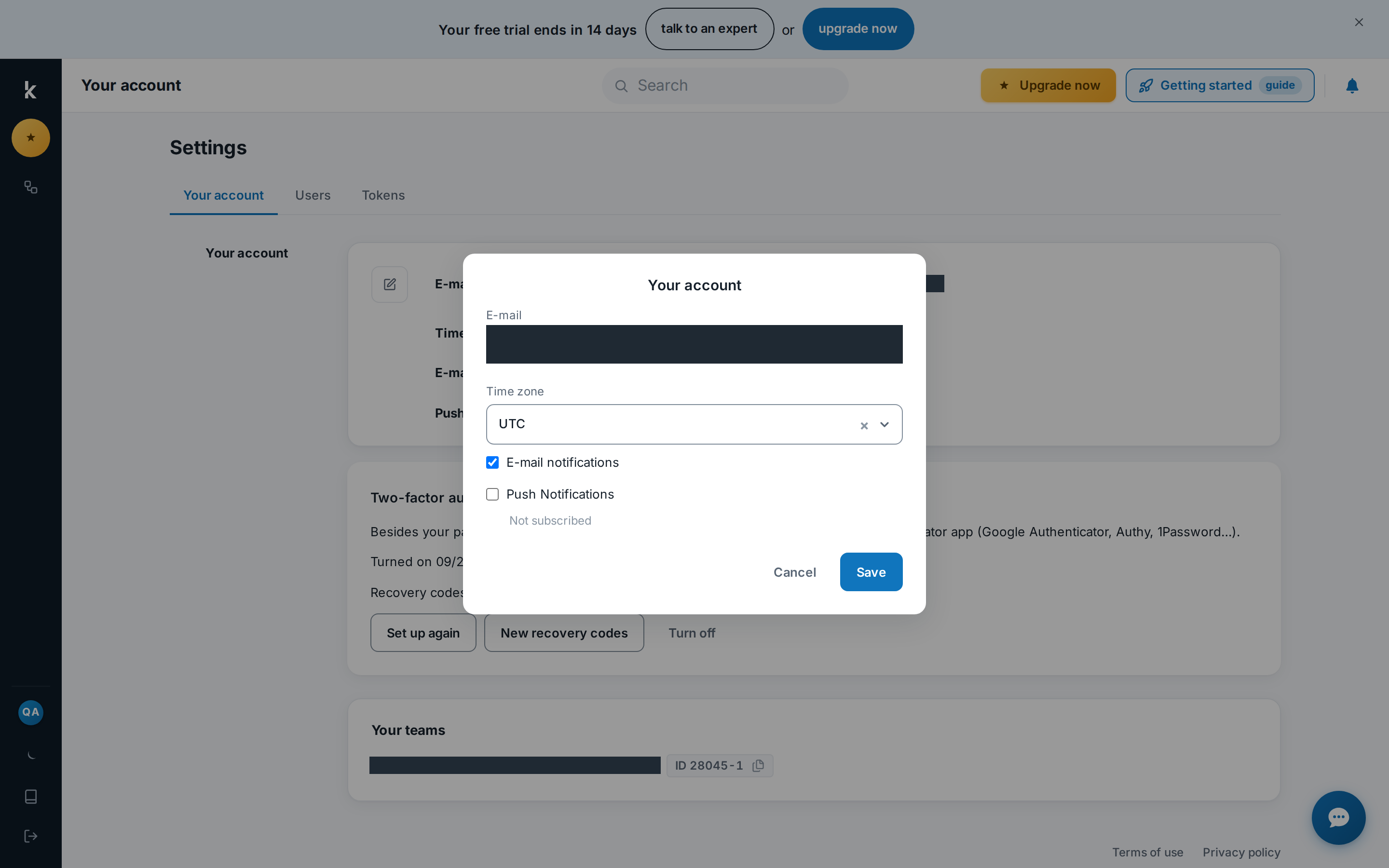This screenshot has width=1389, height=868.
Task: Click the talk to an expert button
Action: coord(709,29)
